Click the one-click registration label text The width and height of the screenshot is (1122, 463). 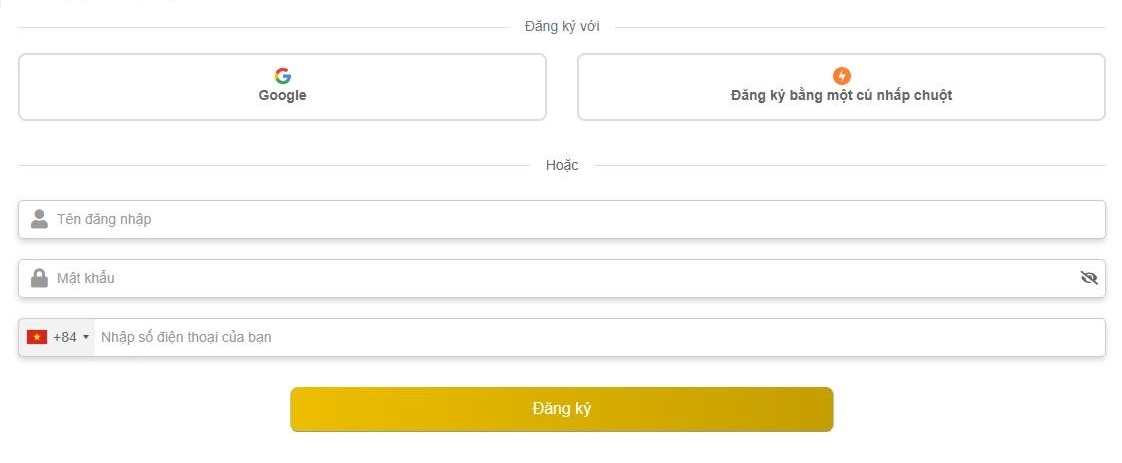pos(841,96)
